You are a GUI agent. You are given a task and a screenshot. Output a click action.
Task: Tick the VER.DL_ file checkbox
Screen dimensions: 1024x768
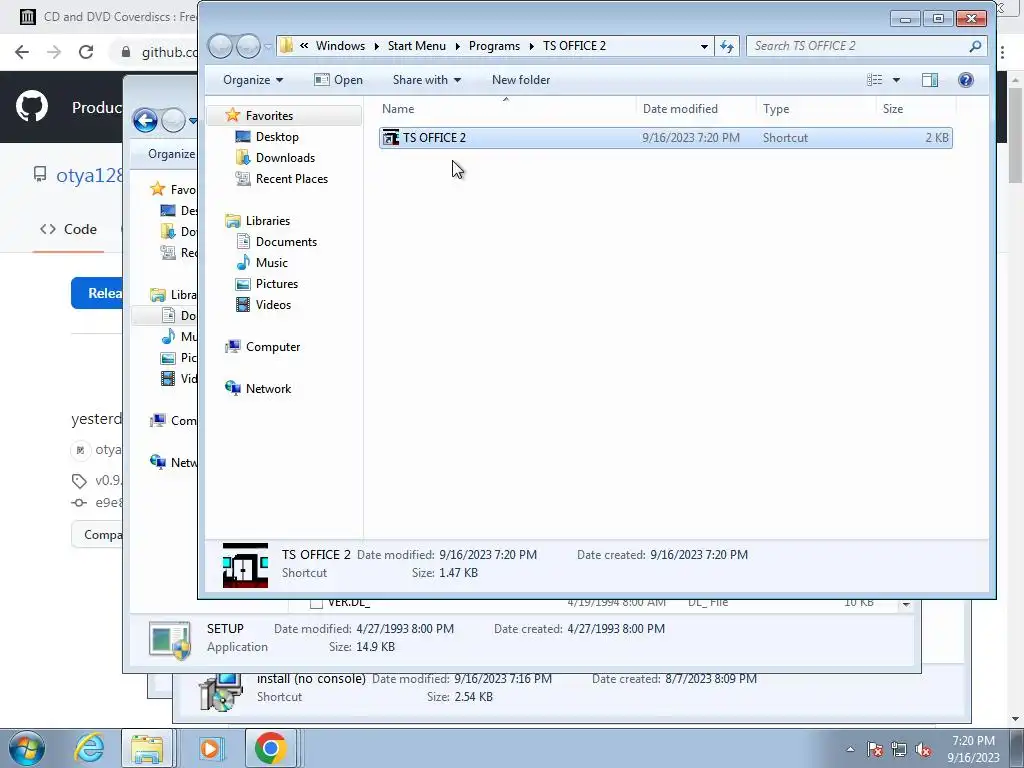(x=316, y=603)
